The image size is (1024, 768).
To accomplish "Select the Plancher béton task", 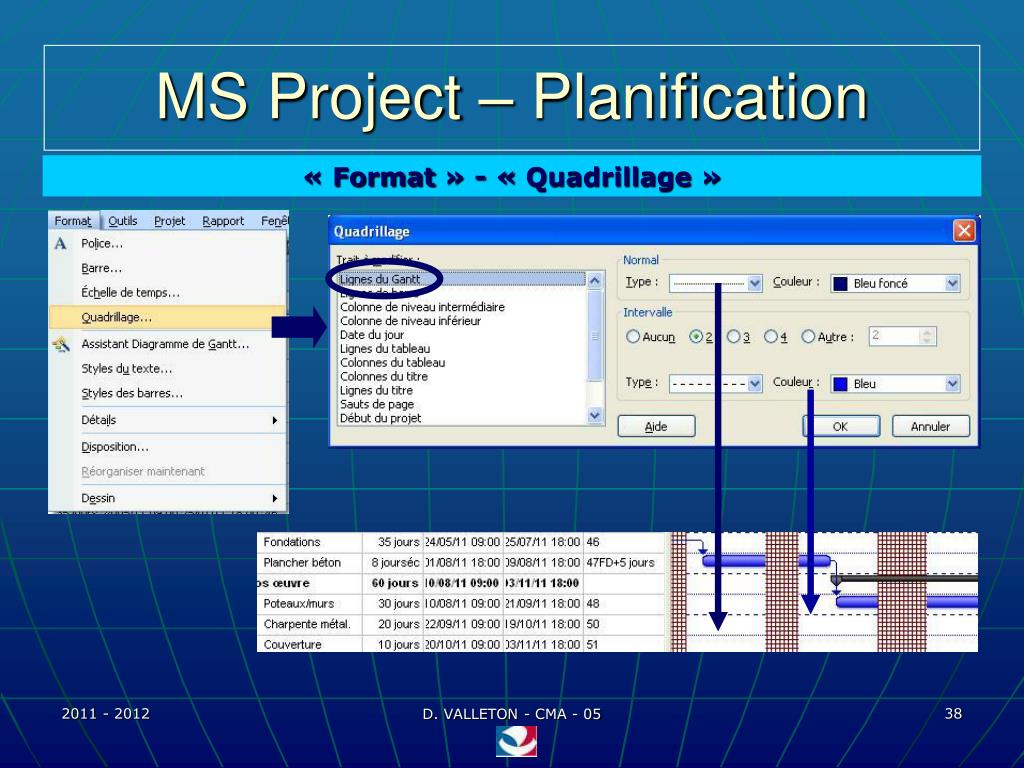I will tap(302, 562).
